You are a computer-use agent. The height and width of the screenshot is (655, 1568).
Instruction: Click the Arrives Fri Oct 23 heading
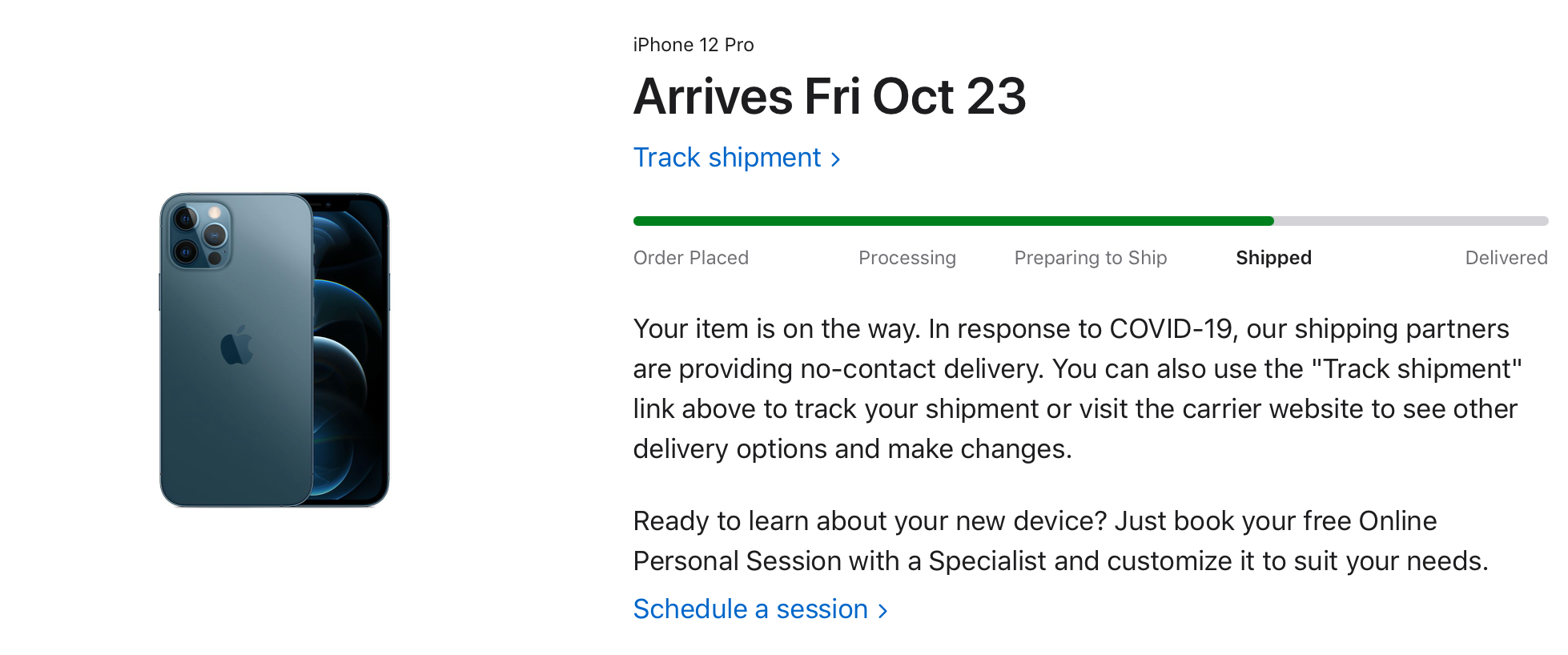(x=829, y=97)
